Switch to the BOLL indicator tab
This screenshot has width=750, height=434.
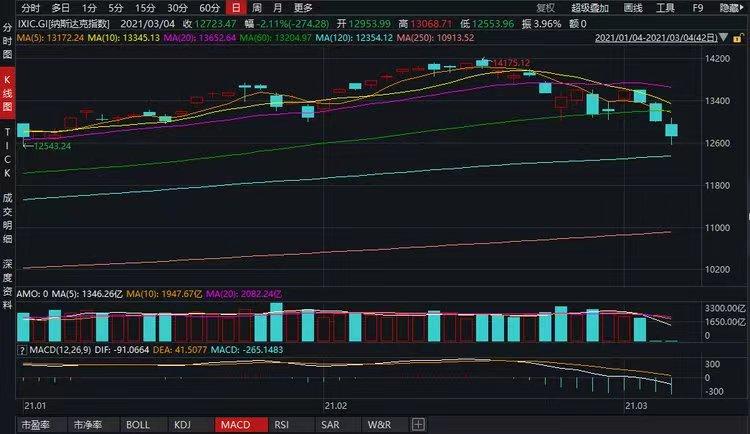[x=138, y=425]
